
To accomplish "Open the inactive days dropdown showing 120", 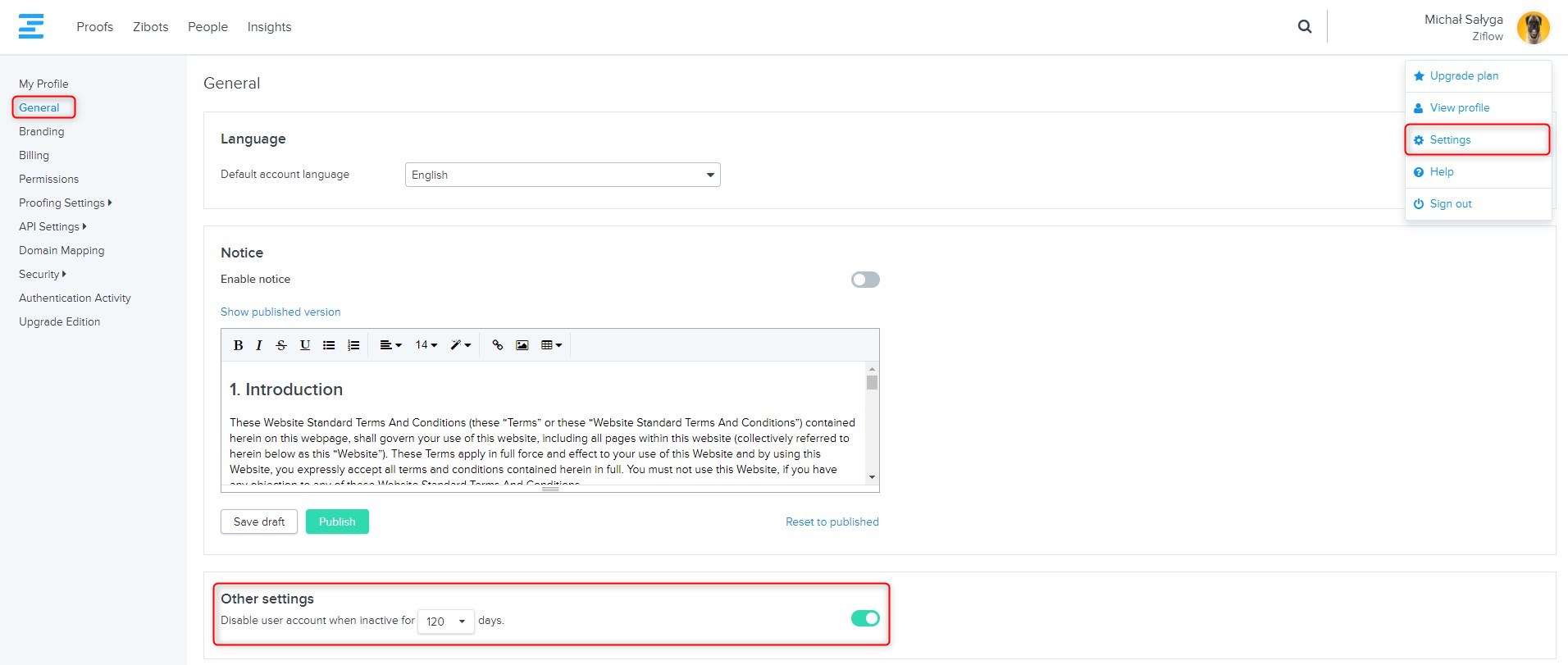I will [x=445, y=622].
